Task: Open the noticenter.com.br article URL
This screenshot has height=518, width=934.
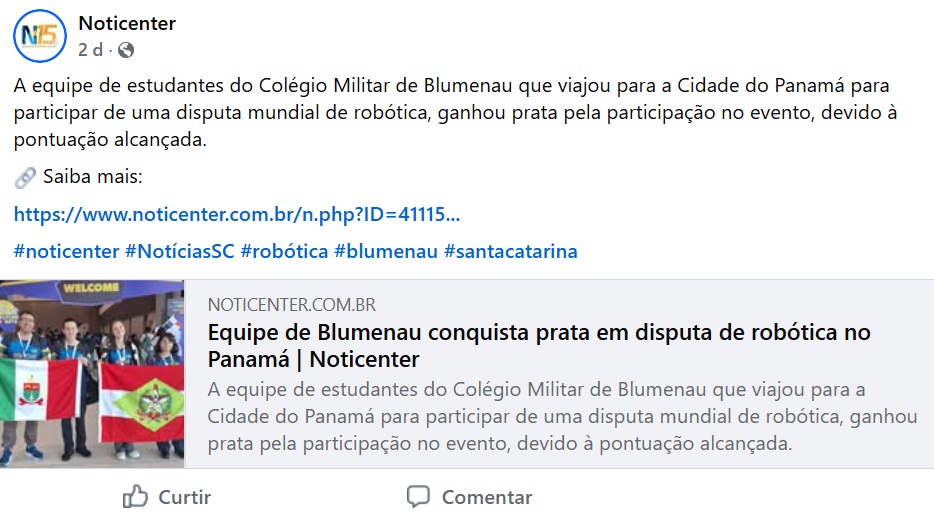Action: 237,214
